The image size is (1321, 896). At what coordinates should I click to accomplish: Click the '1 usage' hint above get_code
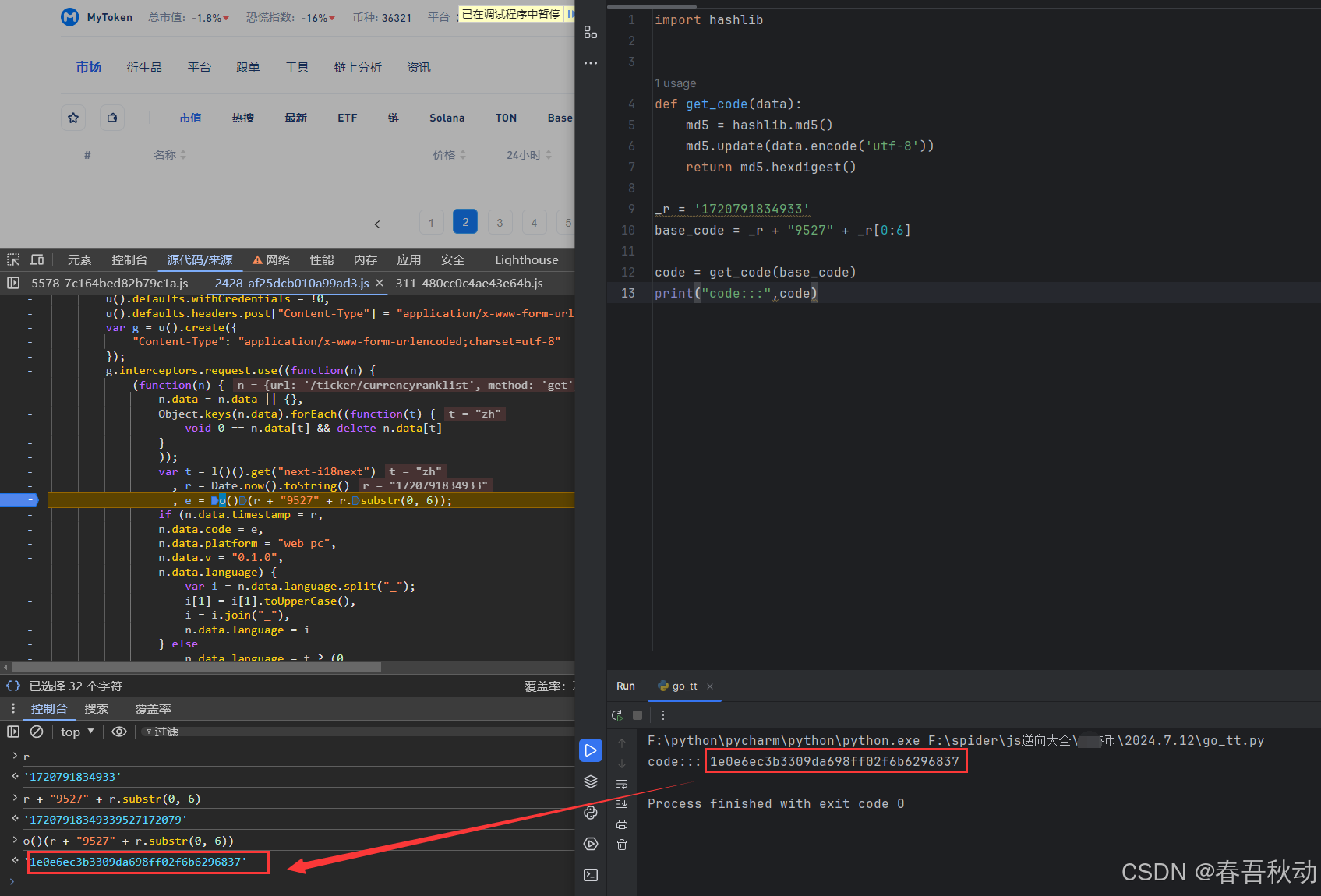(x=676, y=83)
